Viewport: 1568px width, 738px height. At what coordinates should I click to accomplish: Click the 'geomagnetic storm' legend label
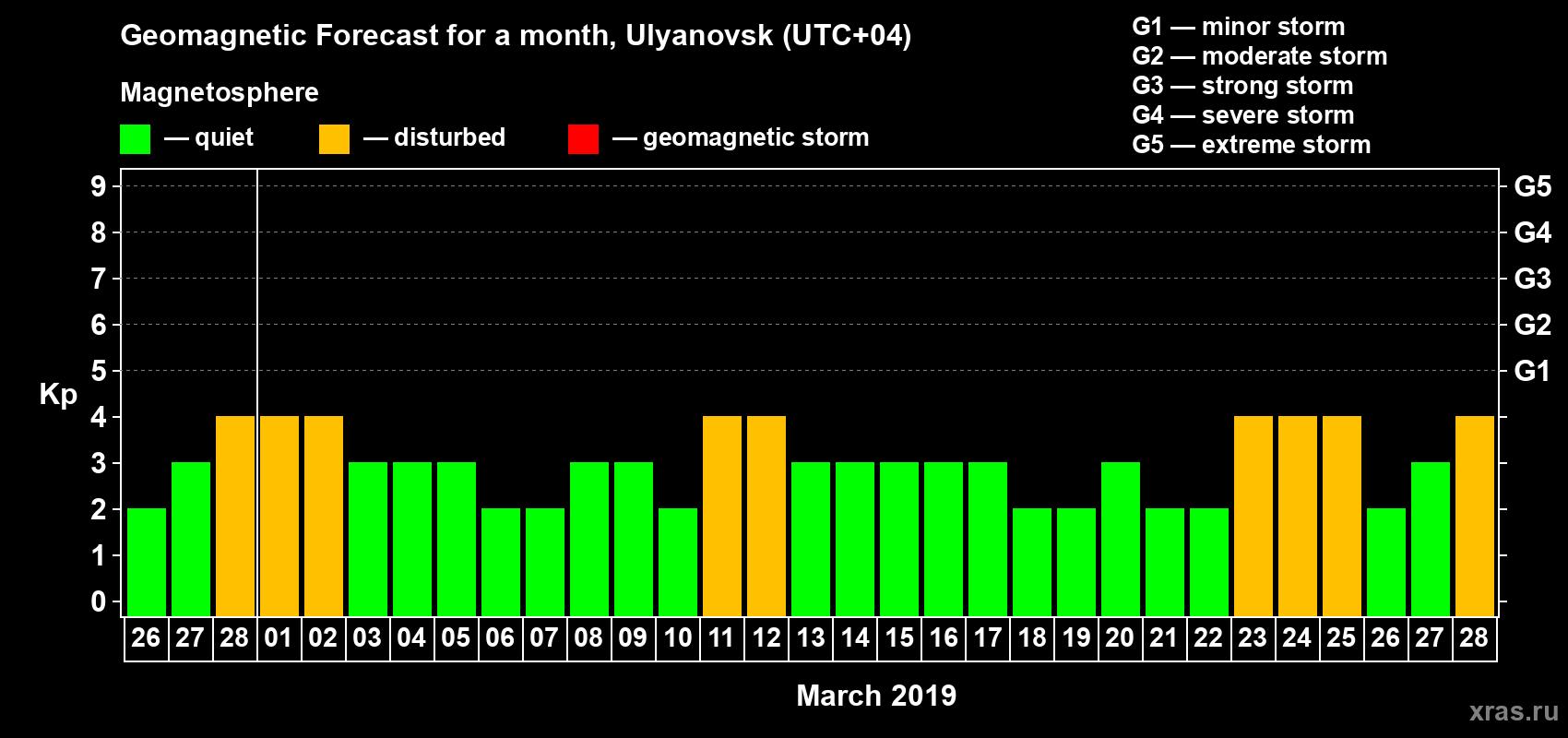click(x=756, y=138)
